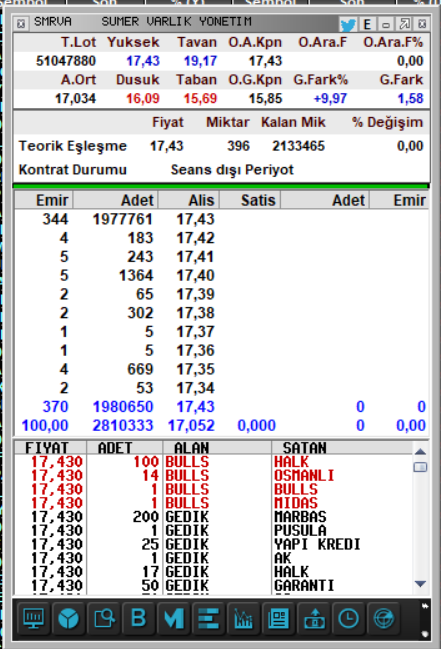Open the Twitter bird icon in title bar

tap(348, 24)
